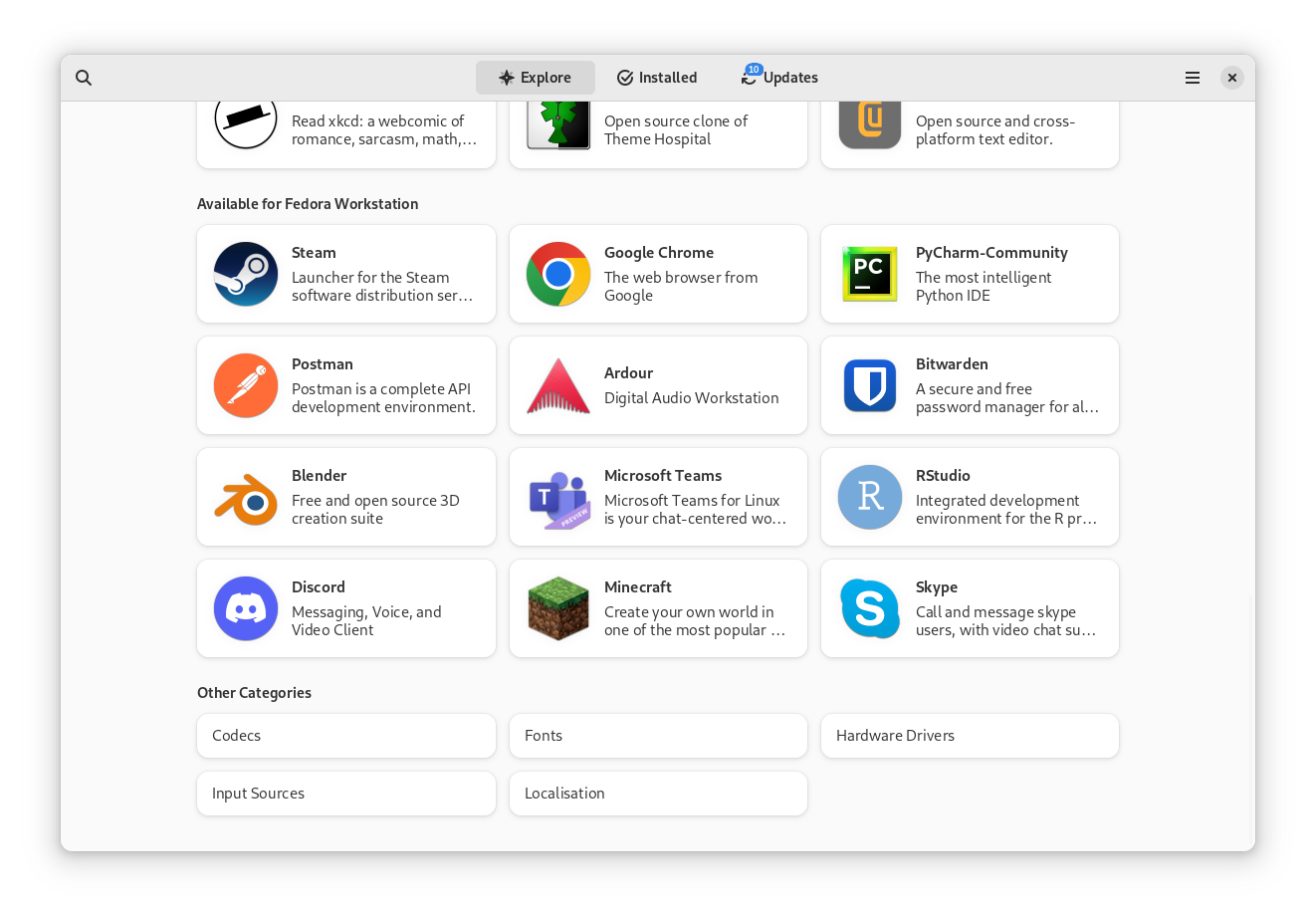Click the RStudio blue R icon
The width and height of the screenshot is (1316, 918).
click(870, 497)
